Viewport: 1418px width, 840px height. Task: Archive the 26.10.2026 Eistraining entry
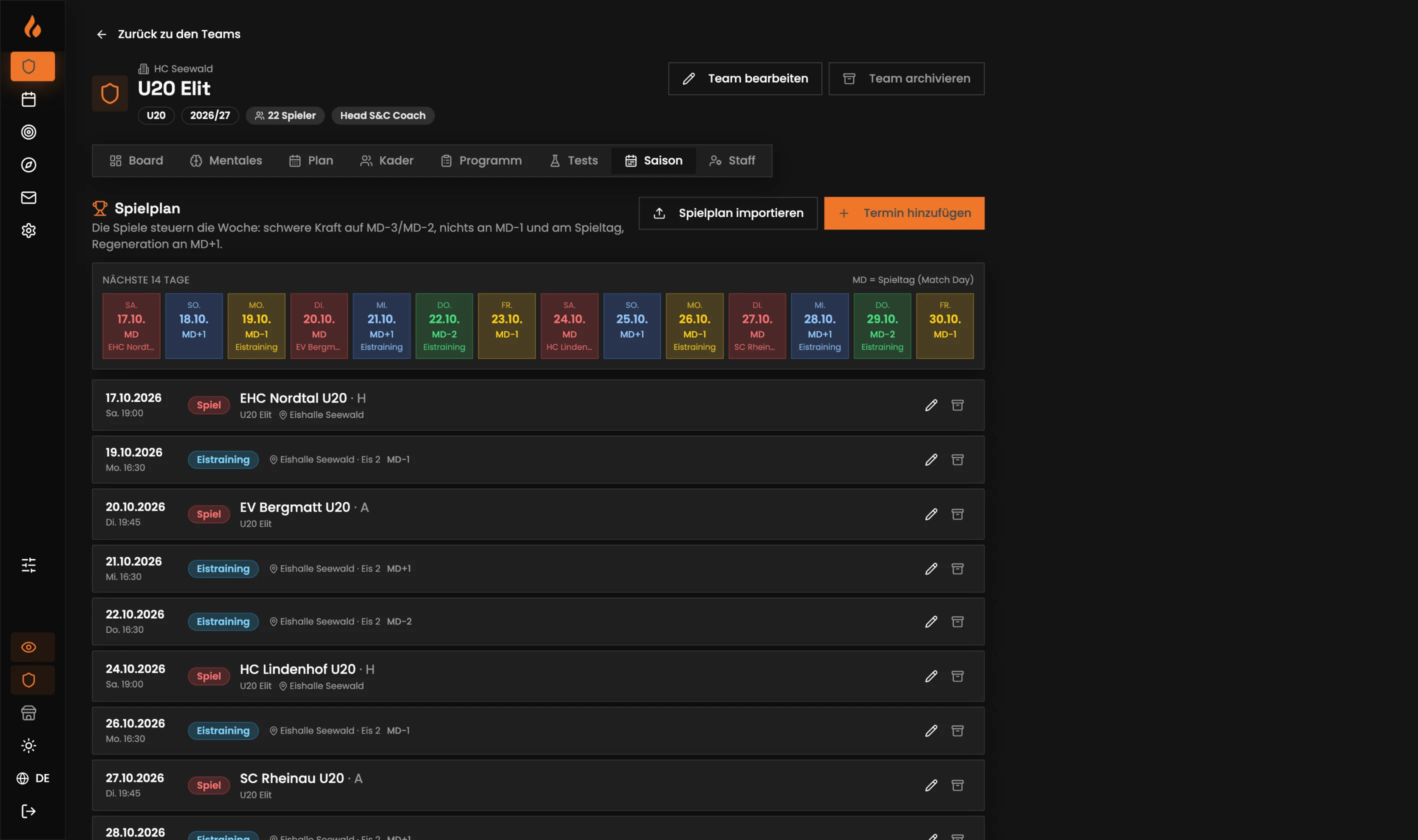click(957, 731)
